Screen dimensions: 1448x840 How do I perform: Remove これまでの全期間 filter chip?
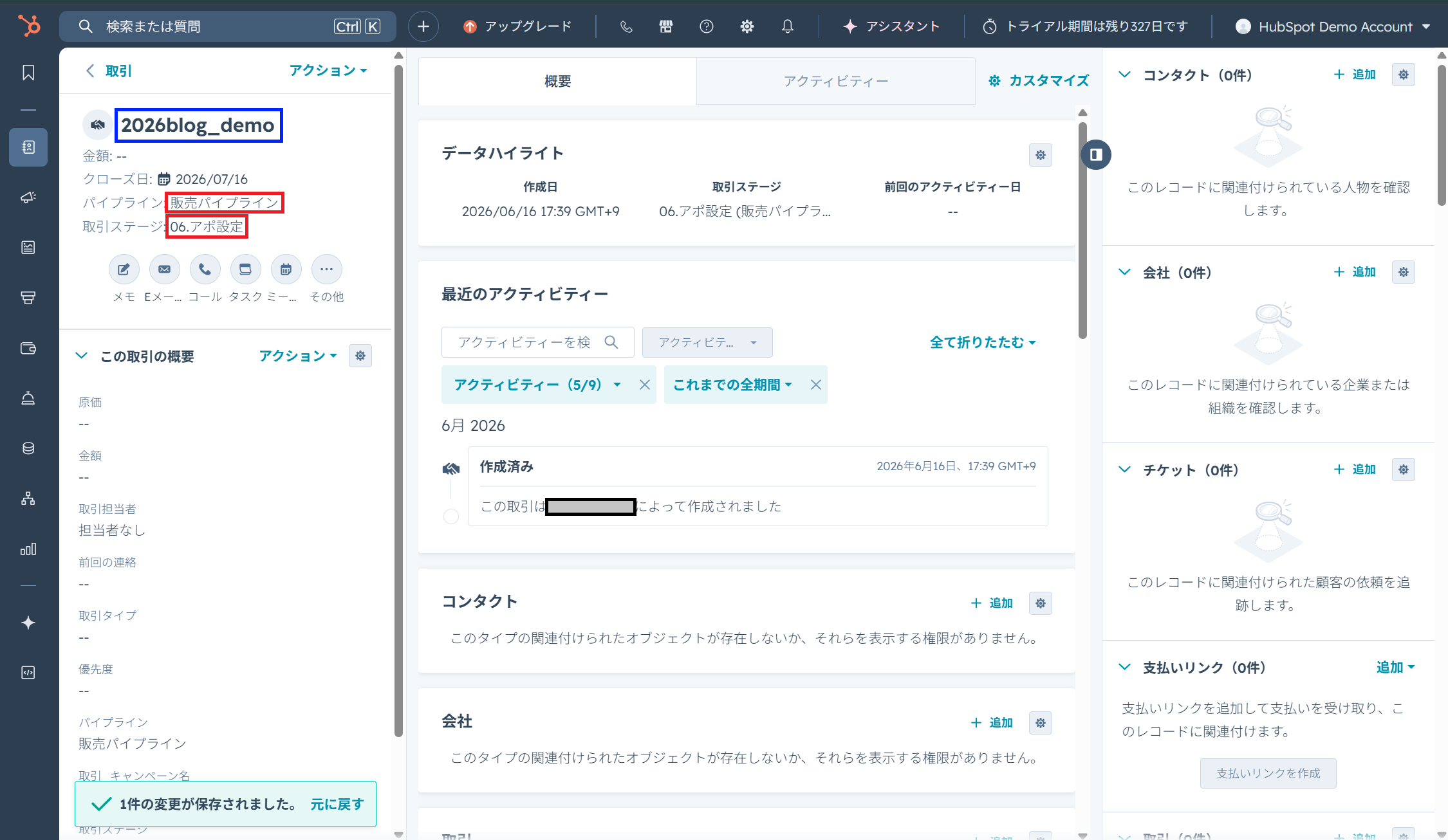(815, 385)
